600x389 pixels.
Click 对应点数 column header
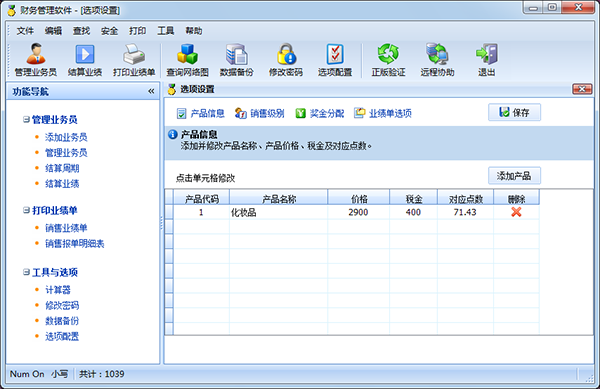(465, 198)
